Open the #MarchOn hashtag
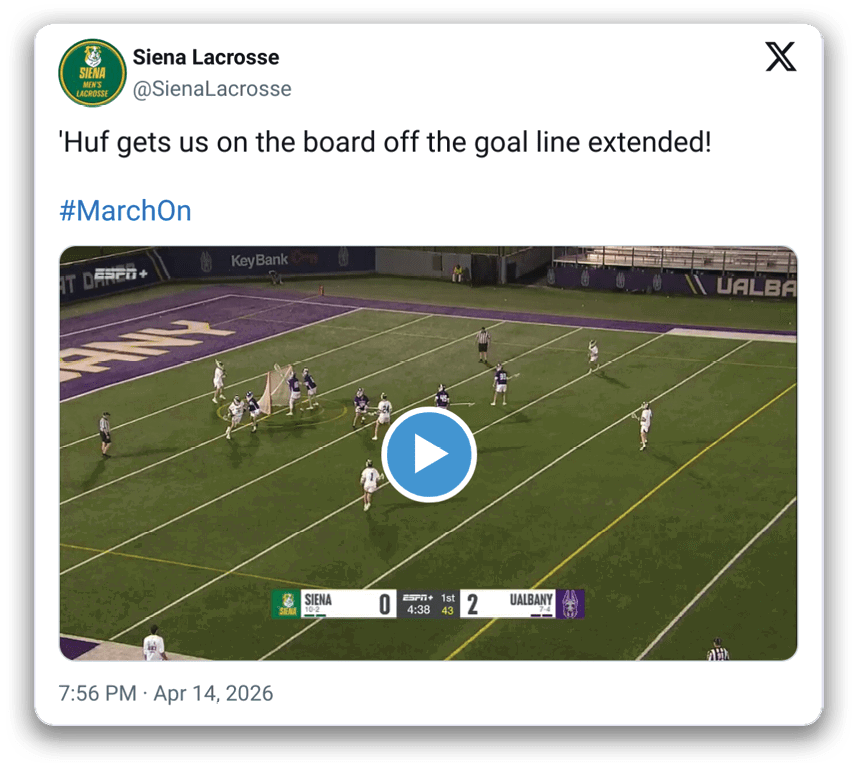858x771 pixels. click(x=125, y=211)
